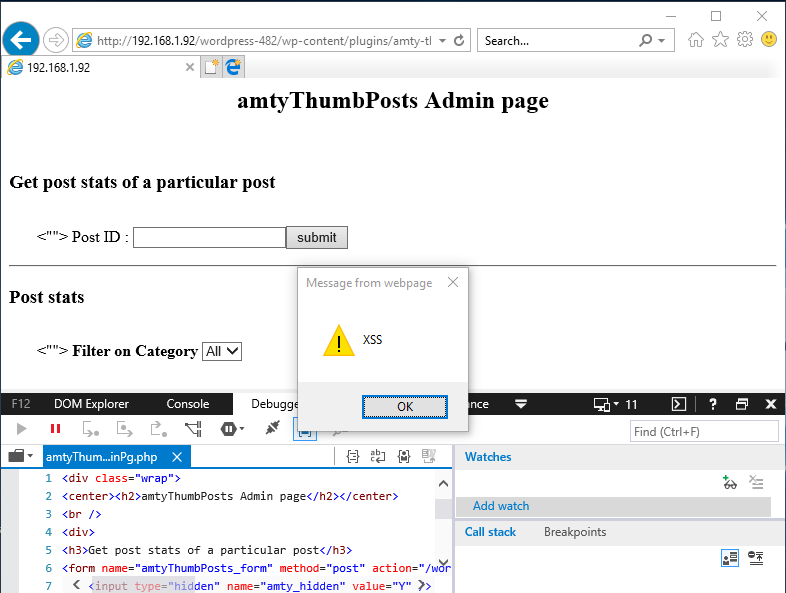
Task: Click the Step into debugger icon
Action: [x=91, y=429]
